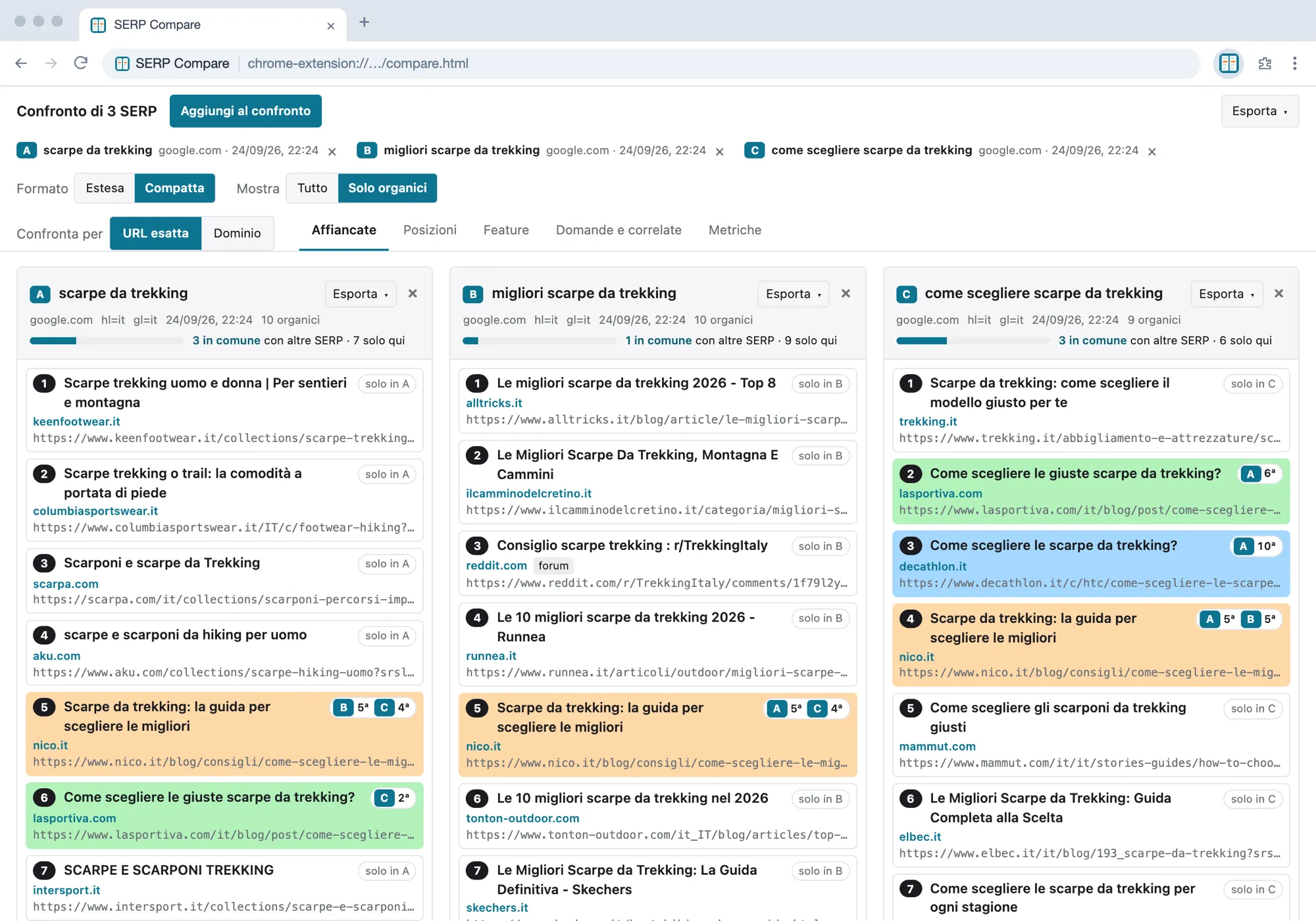Click the address bar URL field
The height and width of the screenshot is (921, 1316).
click(x=651, y=63)
